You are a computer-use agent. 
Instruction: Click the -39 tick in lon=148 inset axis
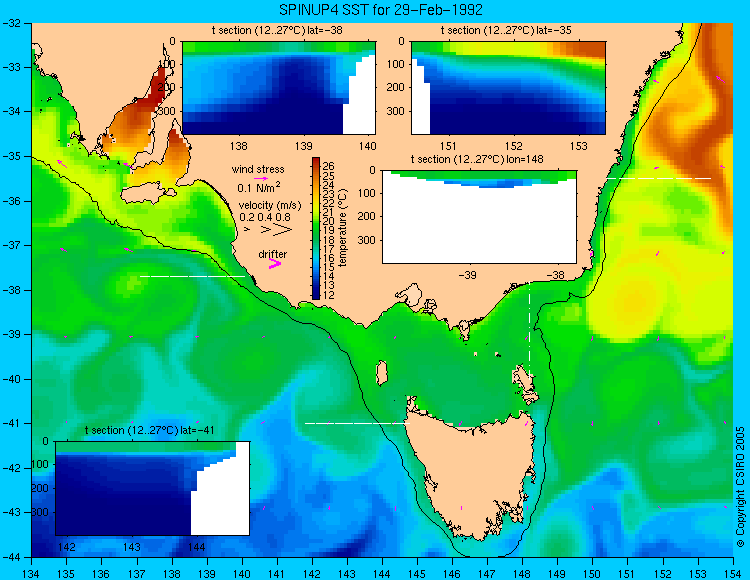(467, 275)
